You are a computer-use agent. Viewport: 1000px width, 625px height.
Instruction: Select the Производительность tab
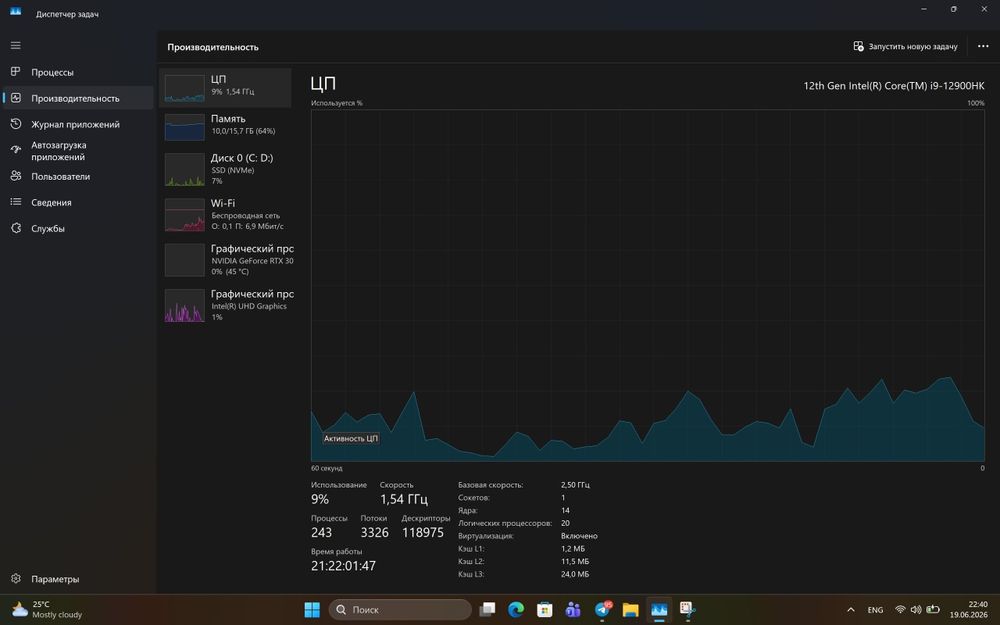(78, 98)
